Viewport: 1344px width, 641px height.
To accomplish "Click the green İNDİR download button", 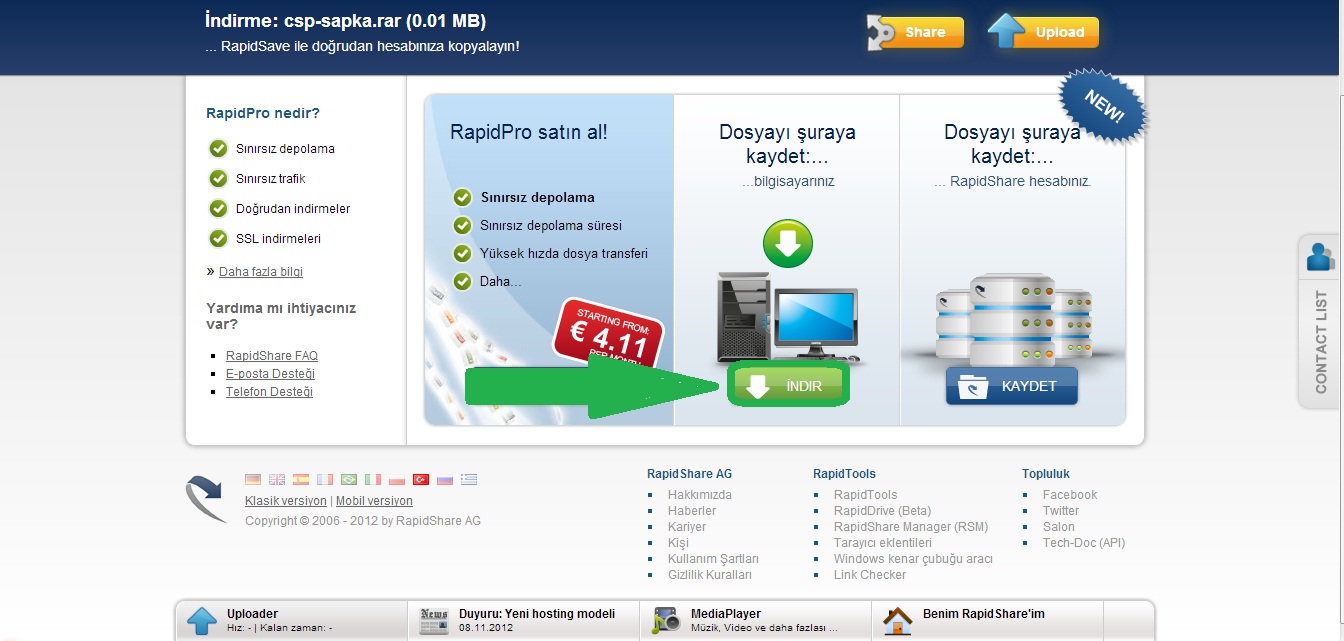I will tap(789, 386).
